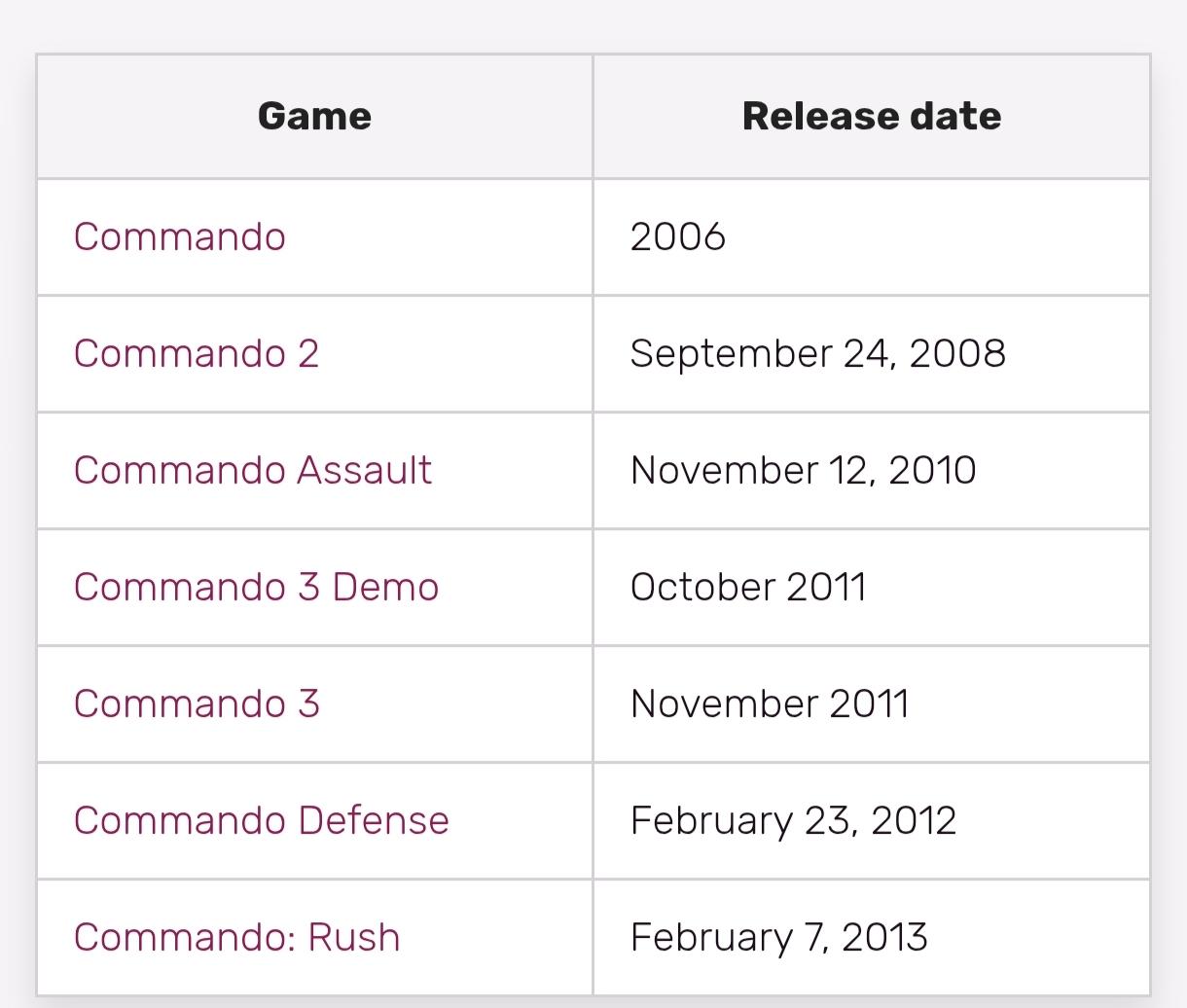The width and height of the screenshot is (1187, 1008).
Task: Select the 2006 release date cell
Action: pyautogui.click(x=677, y=237)
